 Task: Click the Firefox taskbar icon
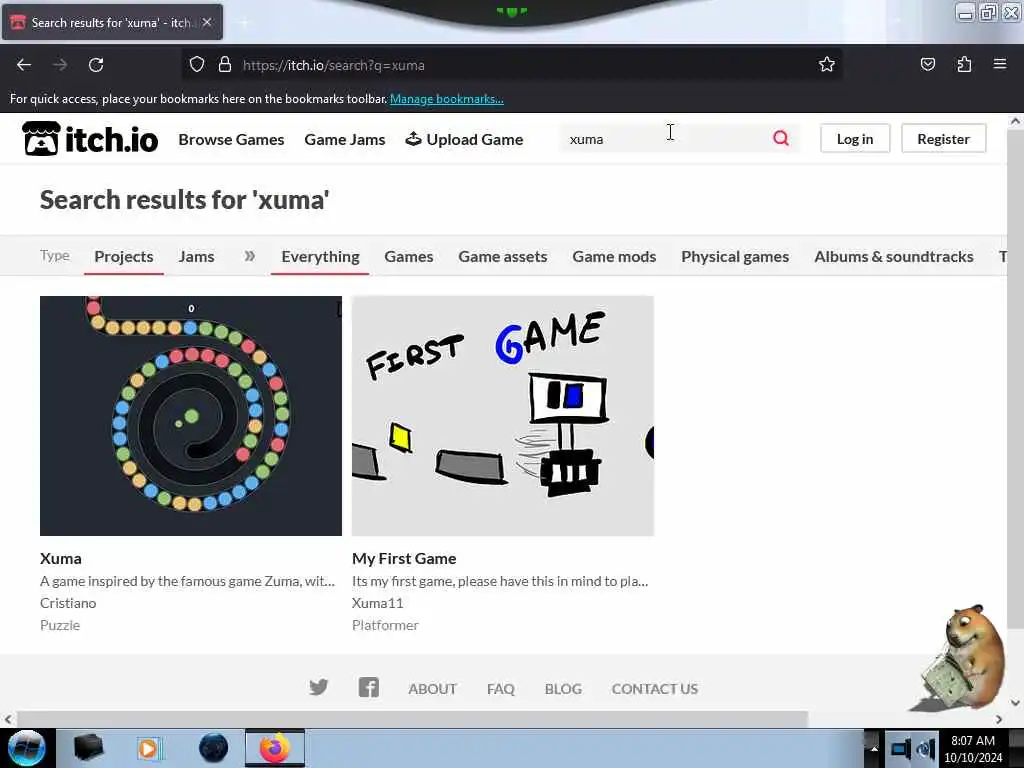(275, 748)
